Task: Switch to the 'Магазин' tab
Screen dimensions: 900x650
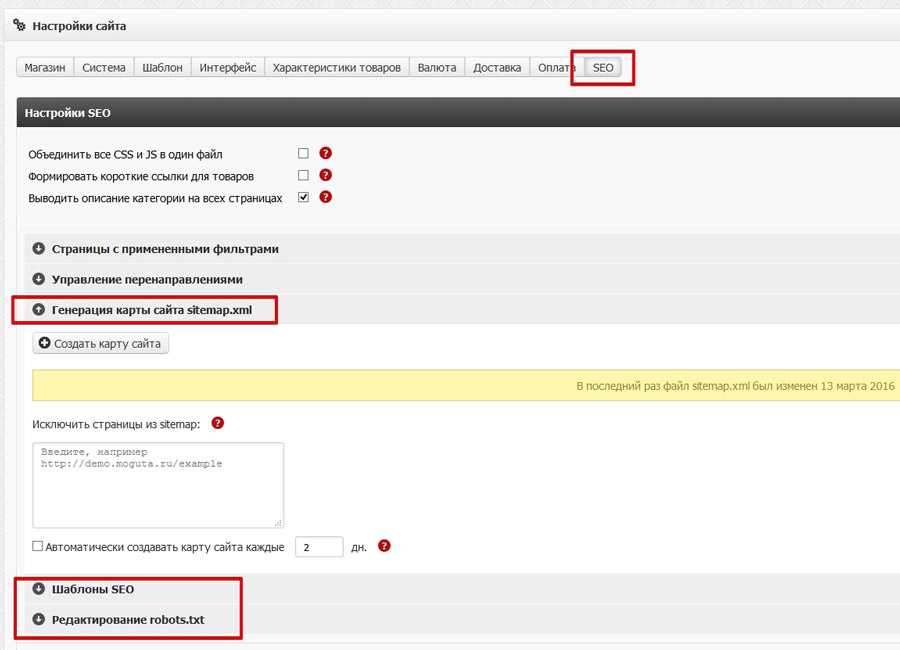Action: pyautogui.click(x=45, y=68)
